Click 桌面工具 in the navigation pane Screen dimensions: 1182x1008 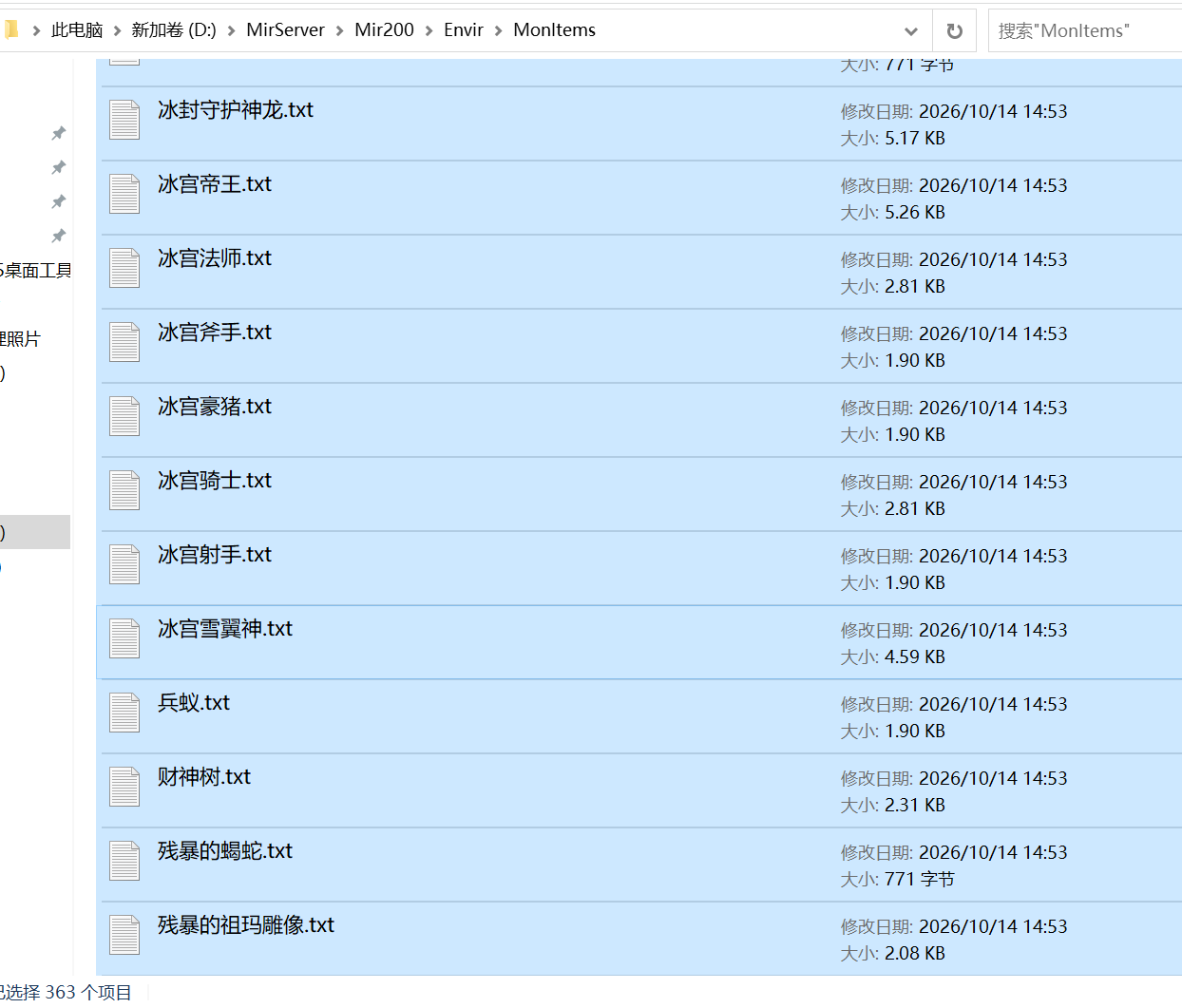(36, 271)
